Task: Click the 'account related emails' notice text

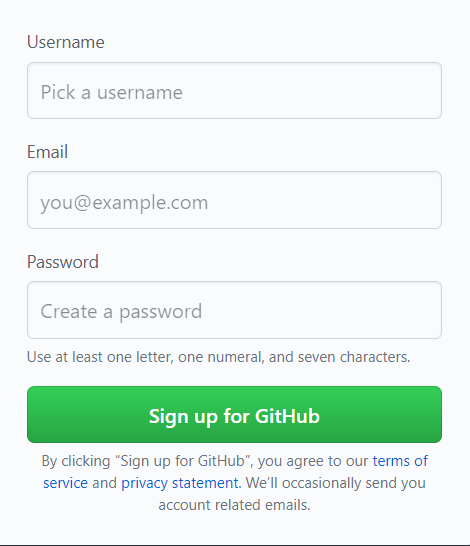Action: pos(234,505)
